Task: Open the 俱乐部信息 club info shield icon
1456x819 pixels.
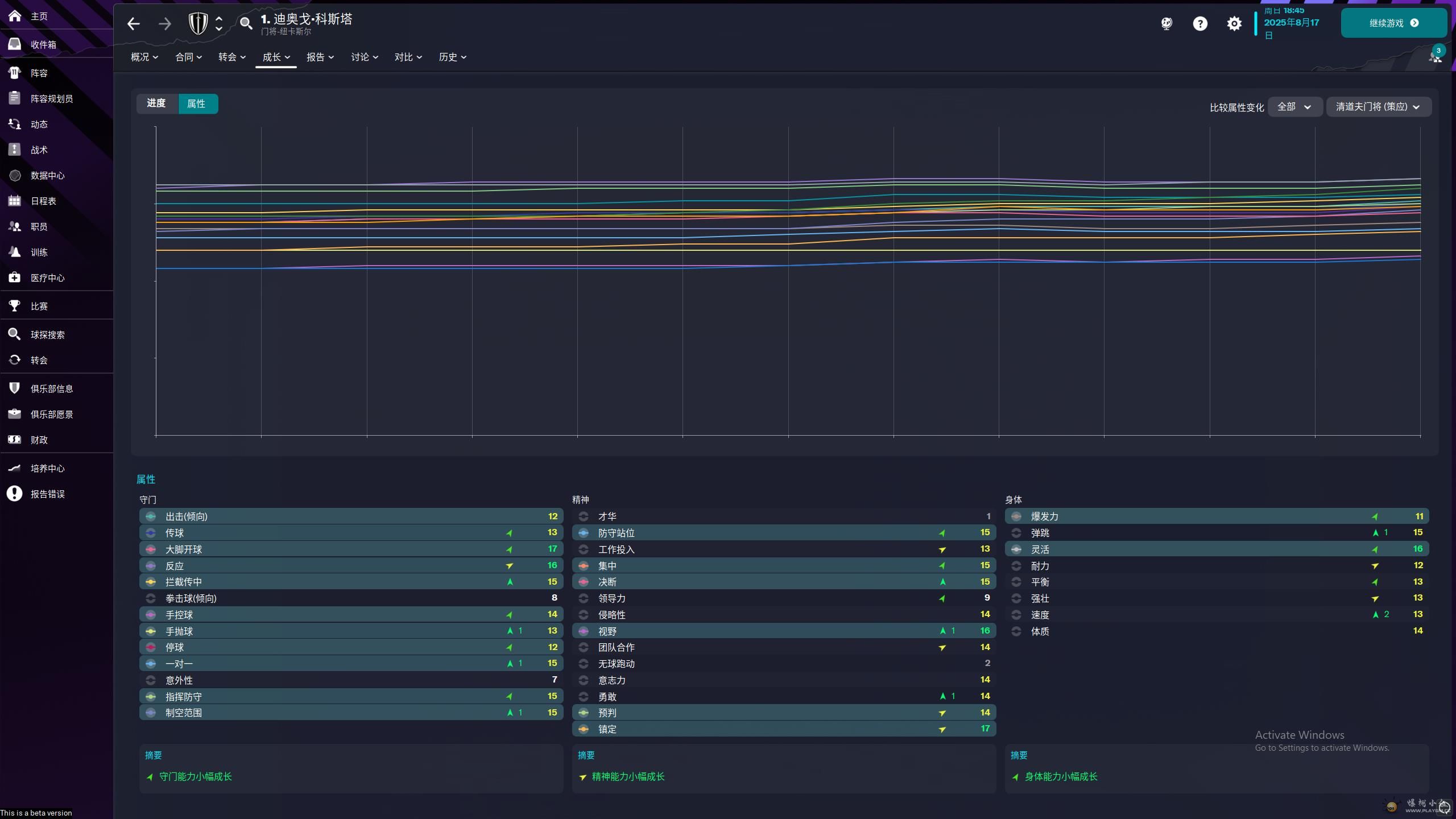Action: [x=15, y=388]
